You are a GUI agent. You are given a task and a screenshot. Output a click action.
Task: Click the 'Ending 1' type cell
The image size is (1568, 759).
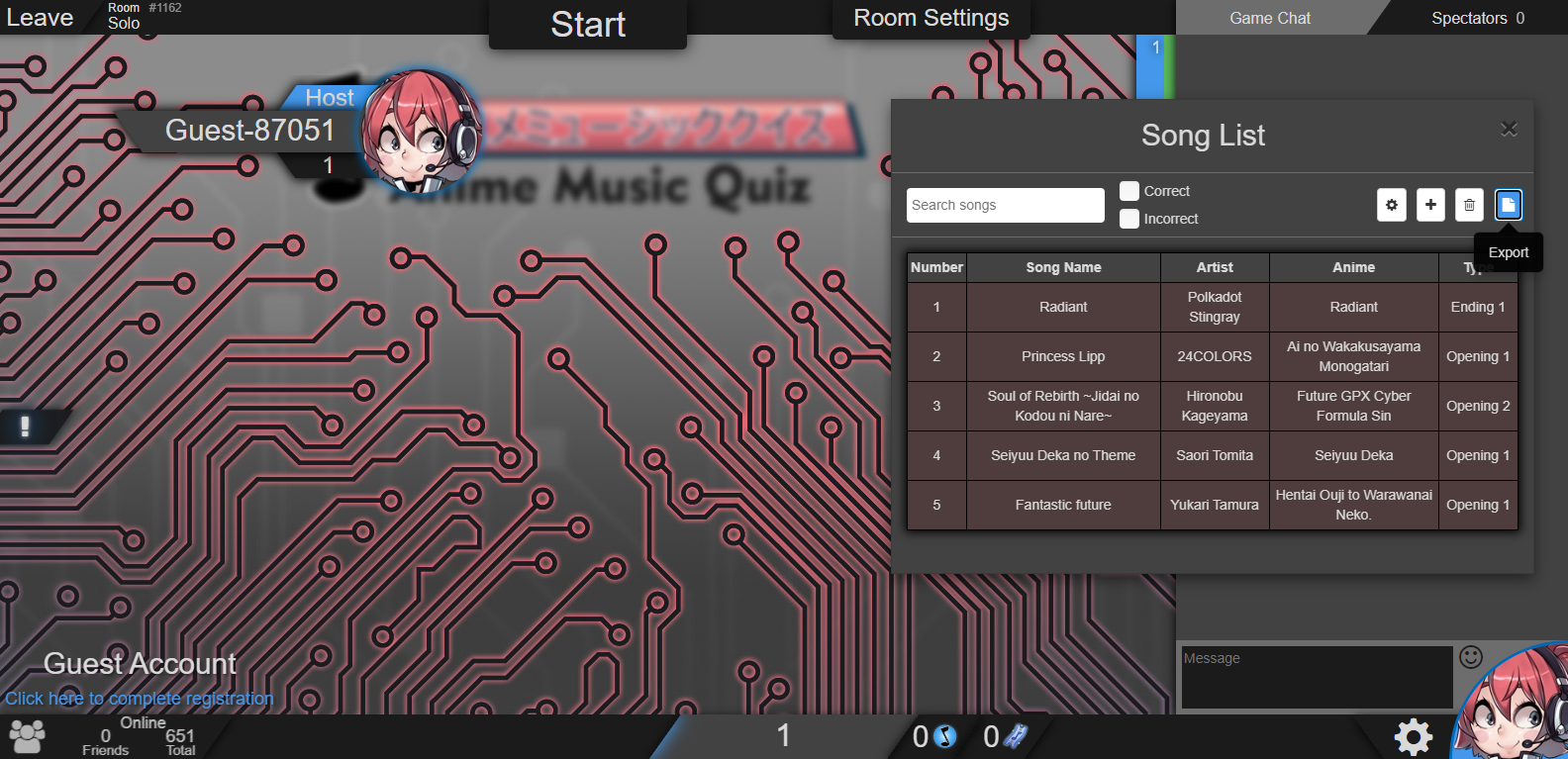click(1478, 307)
